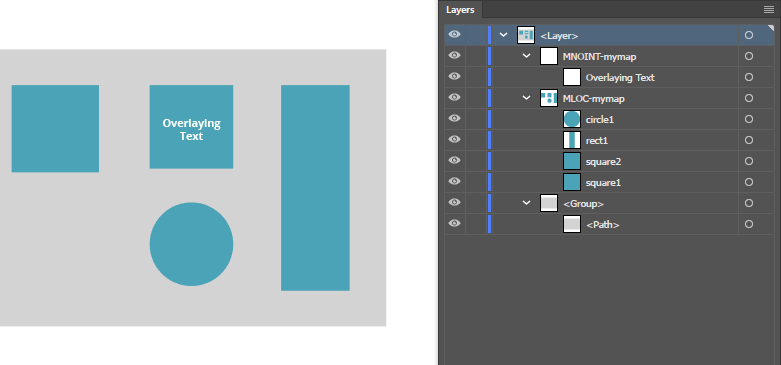781x365 pixels.
Task: Click the MNOINT-mymap thumbnail
Action: pos(549,56)
